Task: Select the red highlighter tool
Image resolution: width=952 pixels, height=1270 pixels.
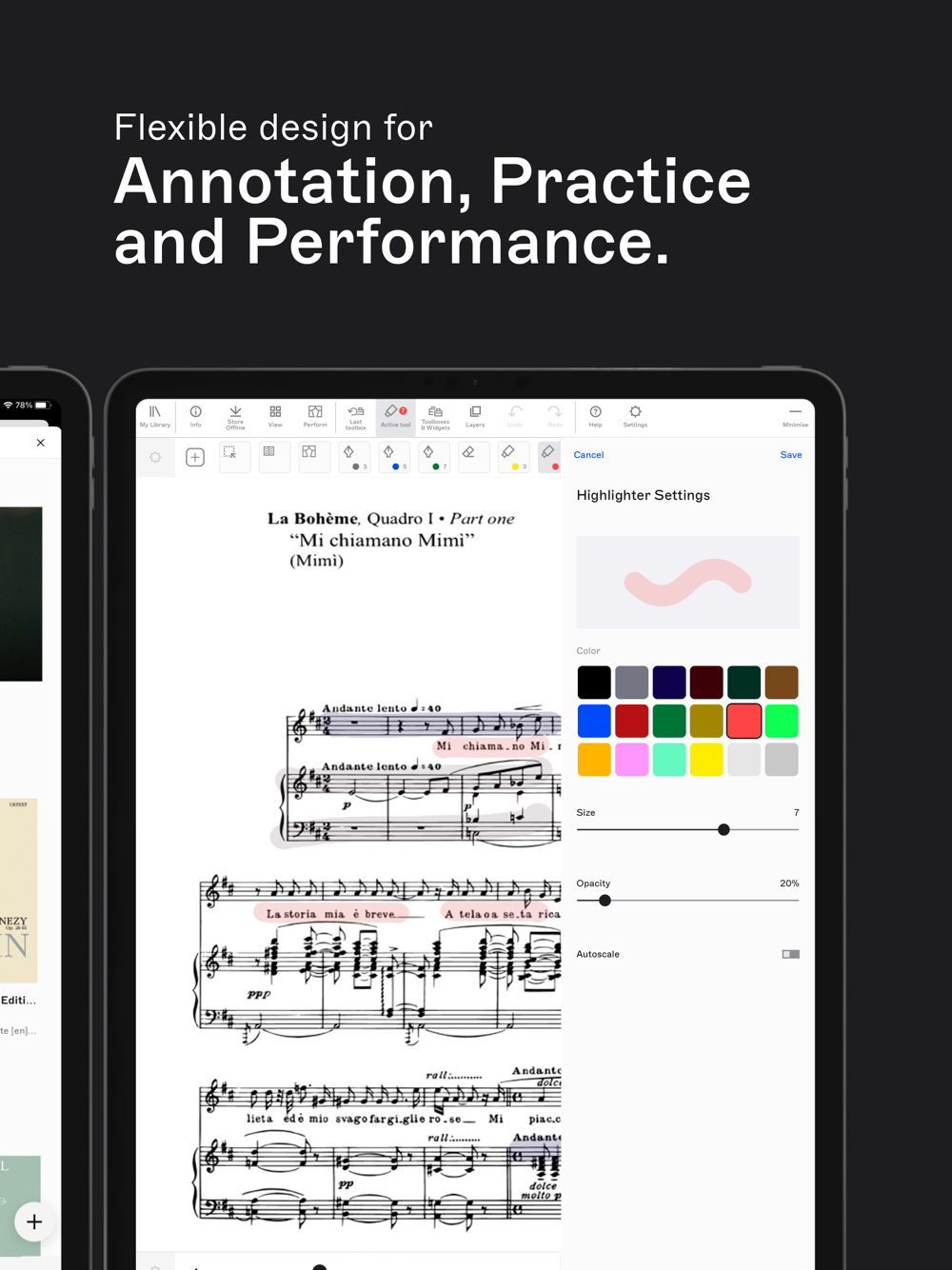Action: pyautogui.click(x=550, y=457)
